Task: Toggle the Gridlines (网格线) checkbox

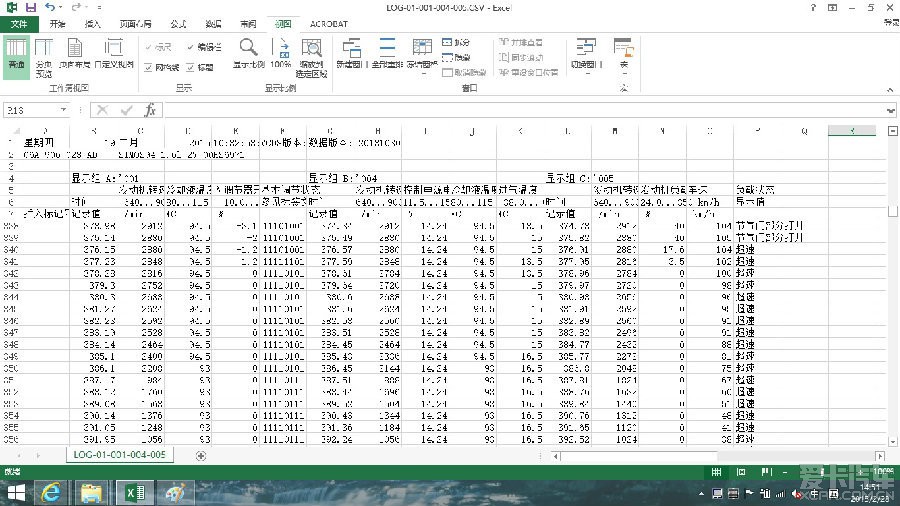Action: pos(162,68)
